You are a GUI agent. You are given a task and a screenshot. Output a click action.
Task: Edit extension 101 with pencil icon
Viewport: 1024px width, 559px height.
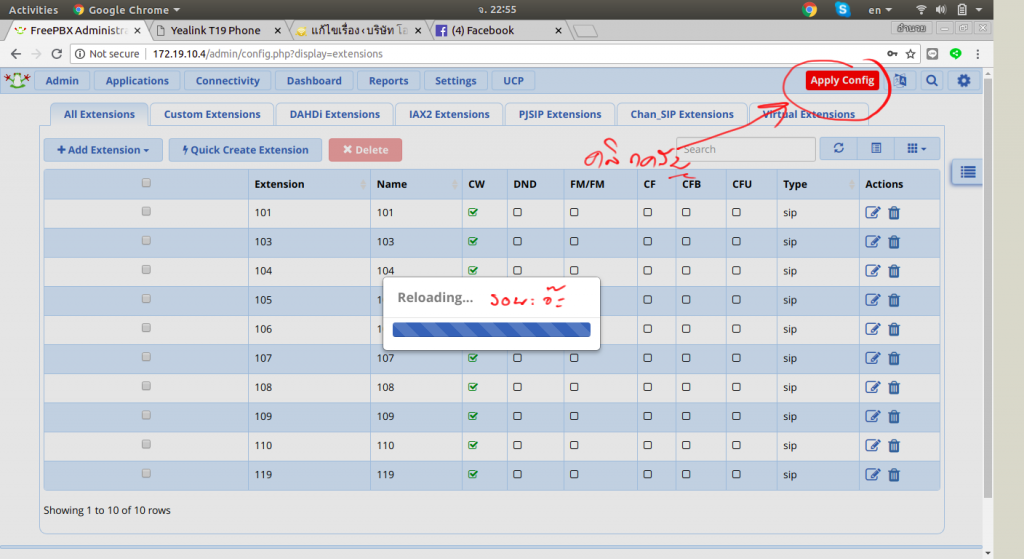[872, 212]
